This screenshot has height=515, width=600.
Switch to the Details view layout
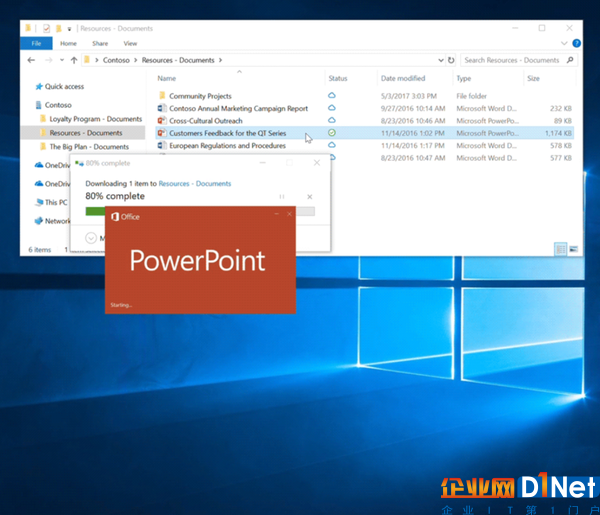point(561,249)
